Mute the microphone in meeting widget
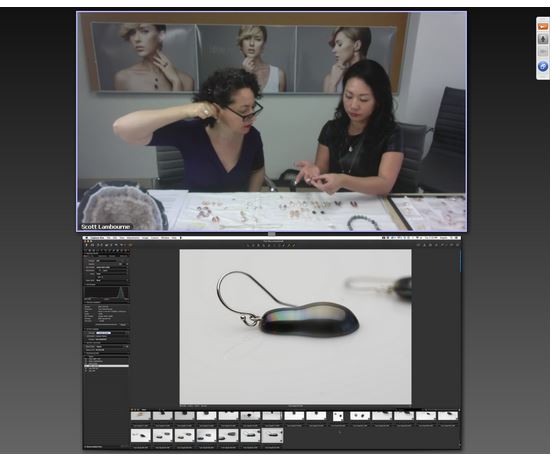 pos(543,39)
